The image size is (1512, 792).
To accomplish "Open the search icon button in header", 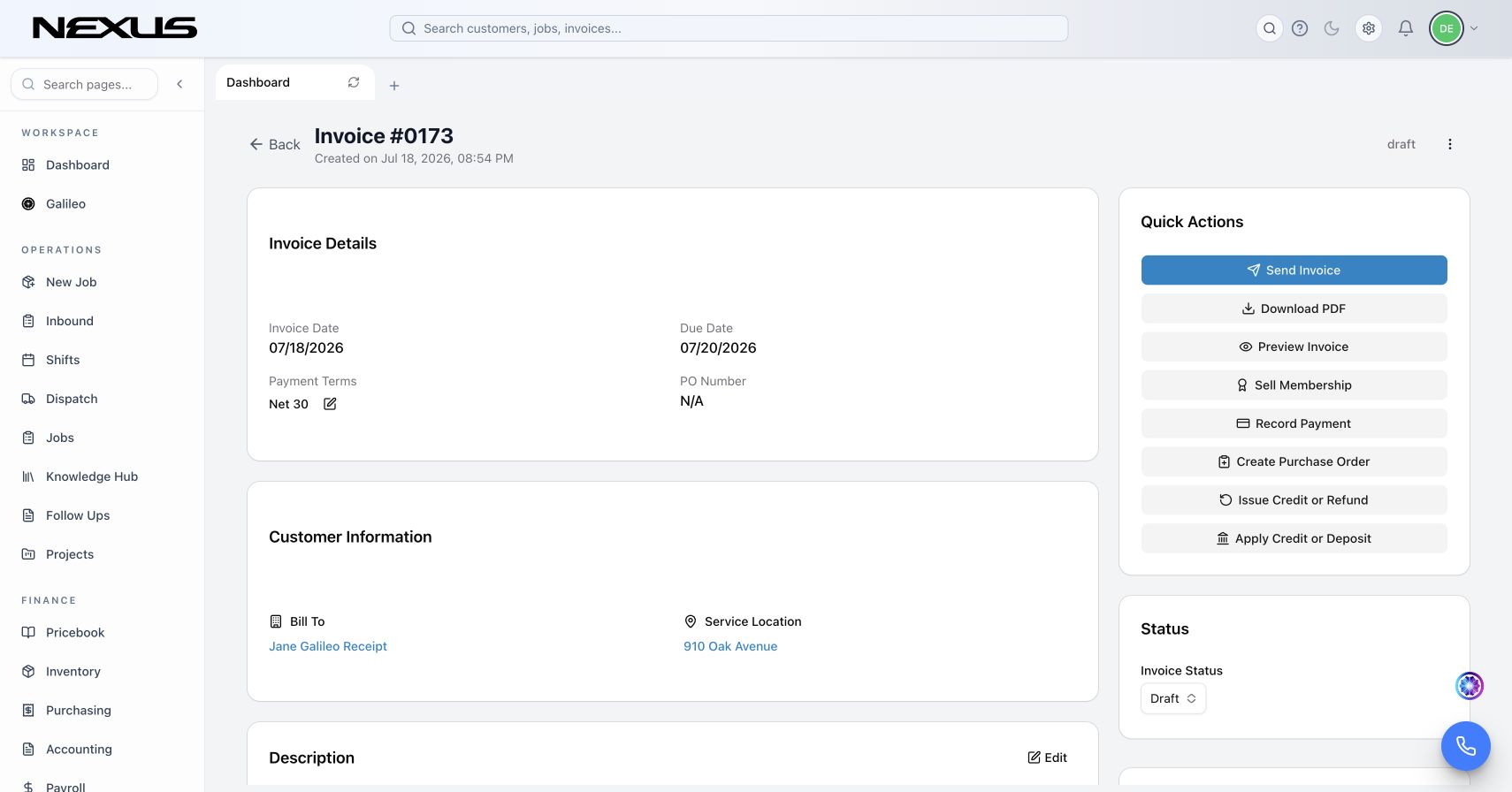I will [1270, 28].
